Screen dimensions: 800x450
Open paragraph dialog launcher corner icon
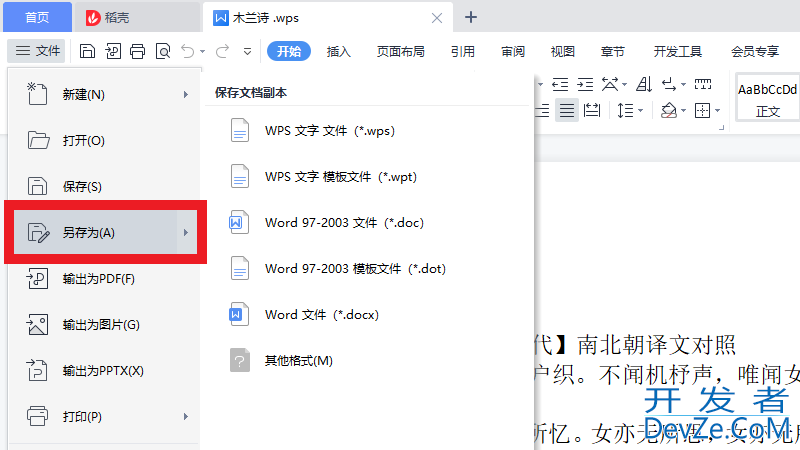click(721, 128)
